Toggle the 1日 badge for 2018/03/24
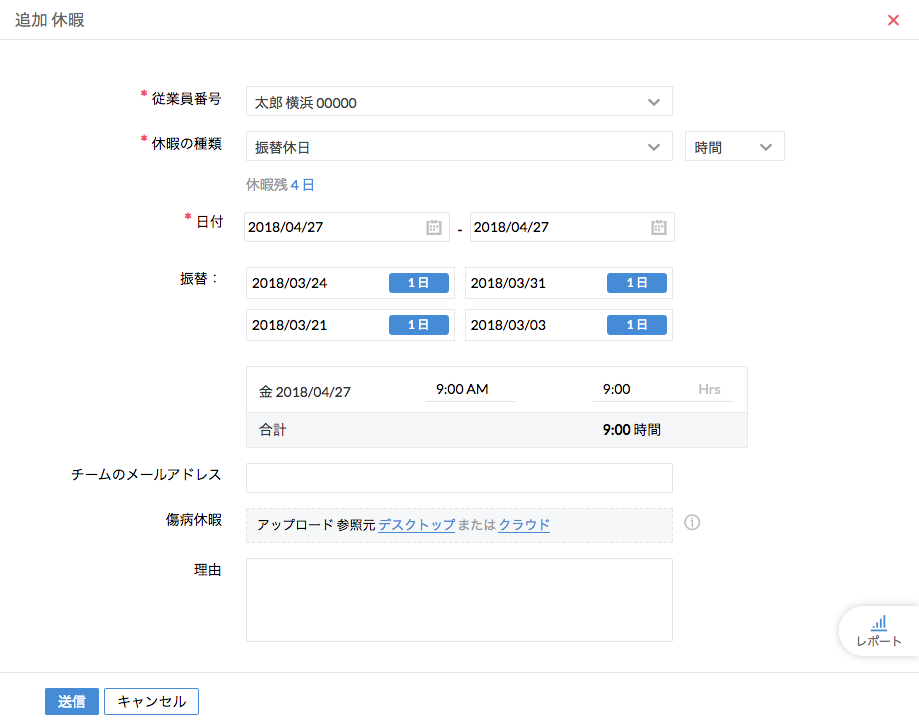Image resolution: width=919 pixels, height=728 pixels. pyautogui.click(x=418, y=283)
